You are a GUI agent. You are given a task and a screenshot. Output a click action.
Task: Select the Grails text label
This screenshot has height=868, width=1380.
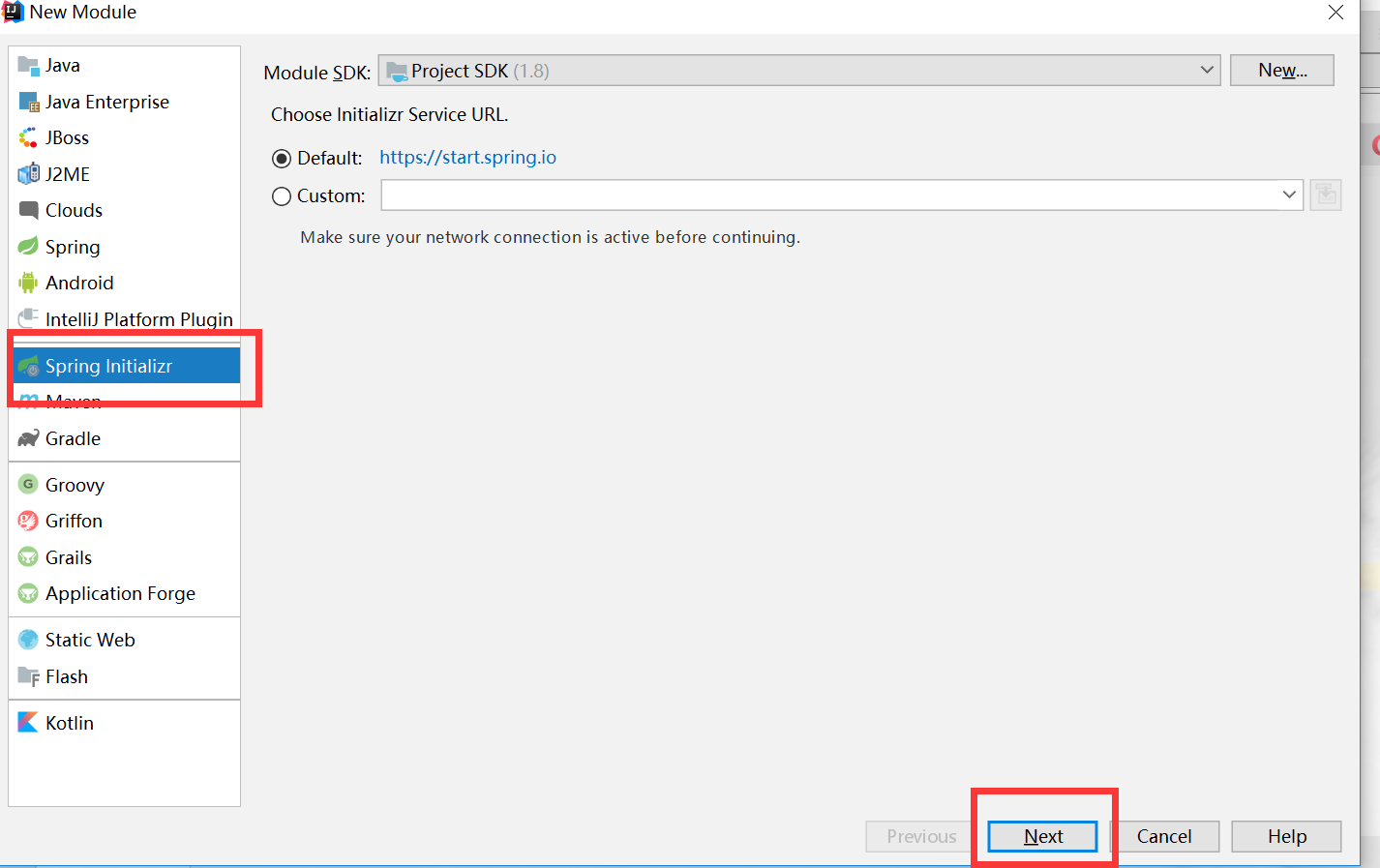tap(69, 557)
